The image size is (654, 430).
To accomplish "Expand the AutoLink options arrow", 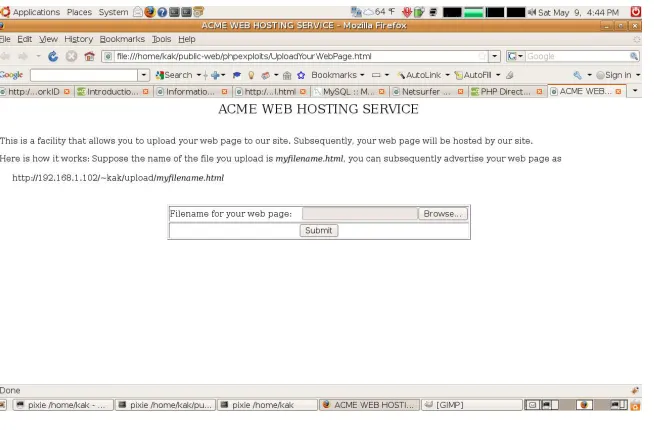I will (448, 75).
